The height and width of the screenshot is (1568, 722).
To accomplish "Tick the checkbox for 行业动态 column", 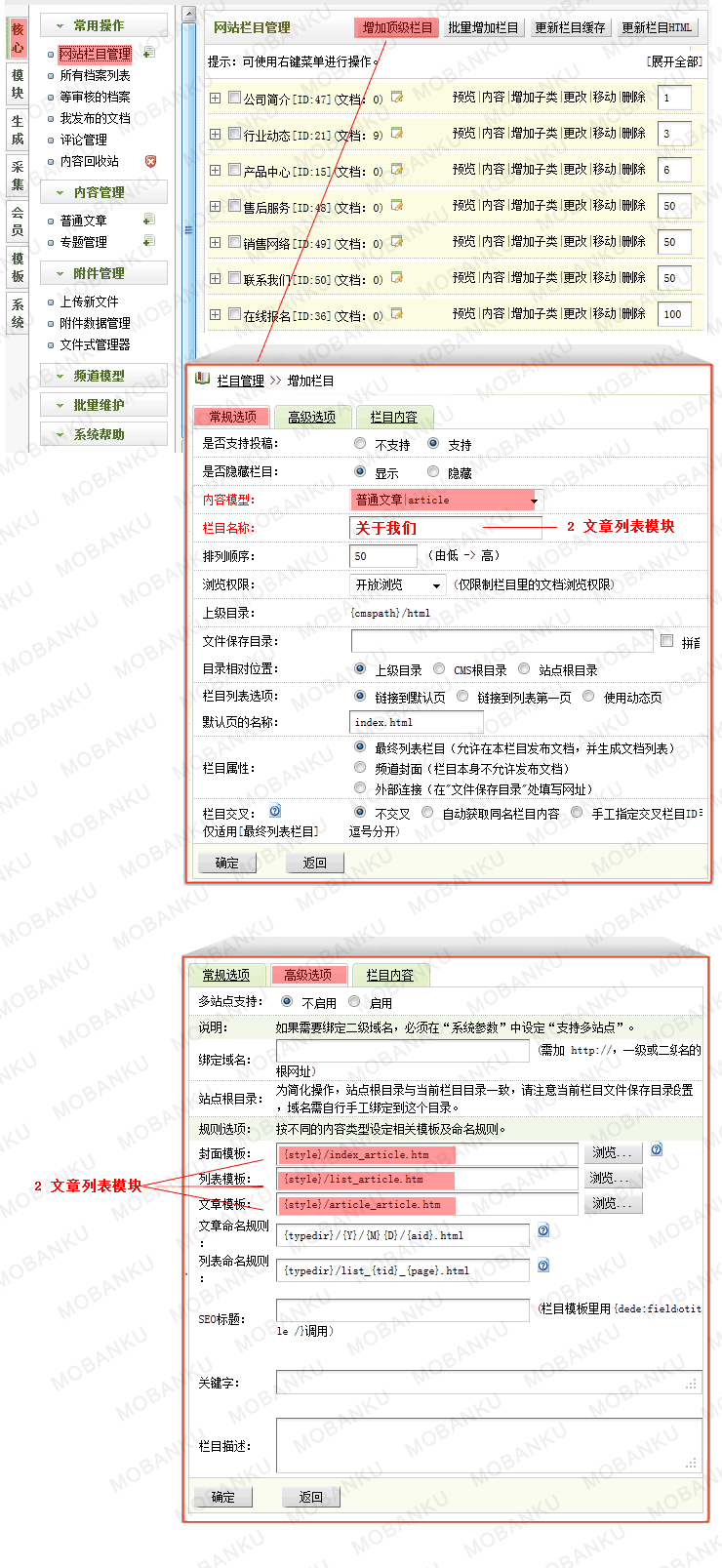I will click(234, 133).
